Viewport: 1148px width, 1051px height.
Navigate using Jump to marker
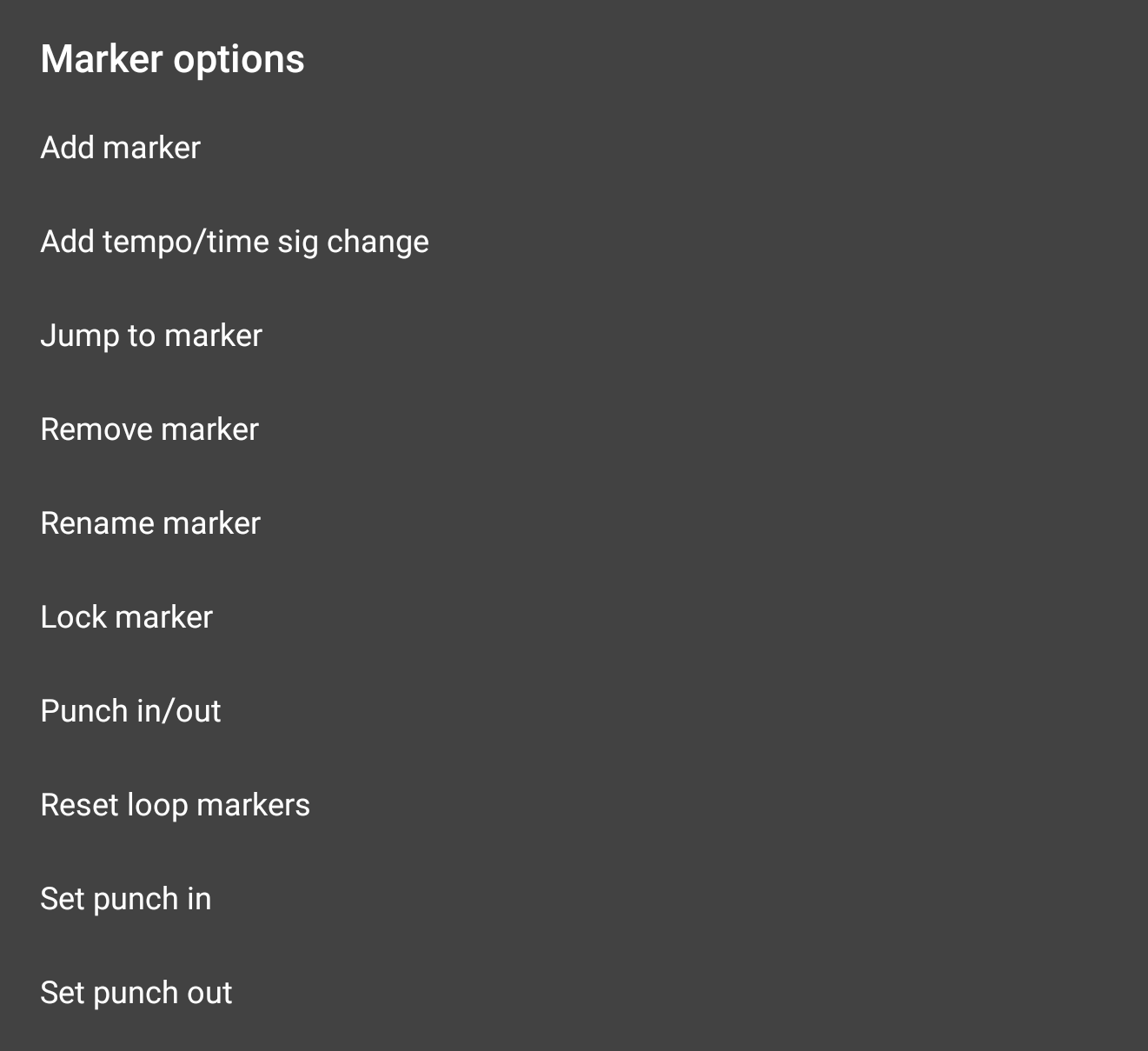tap(151, 336)
